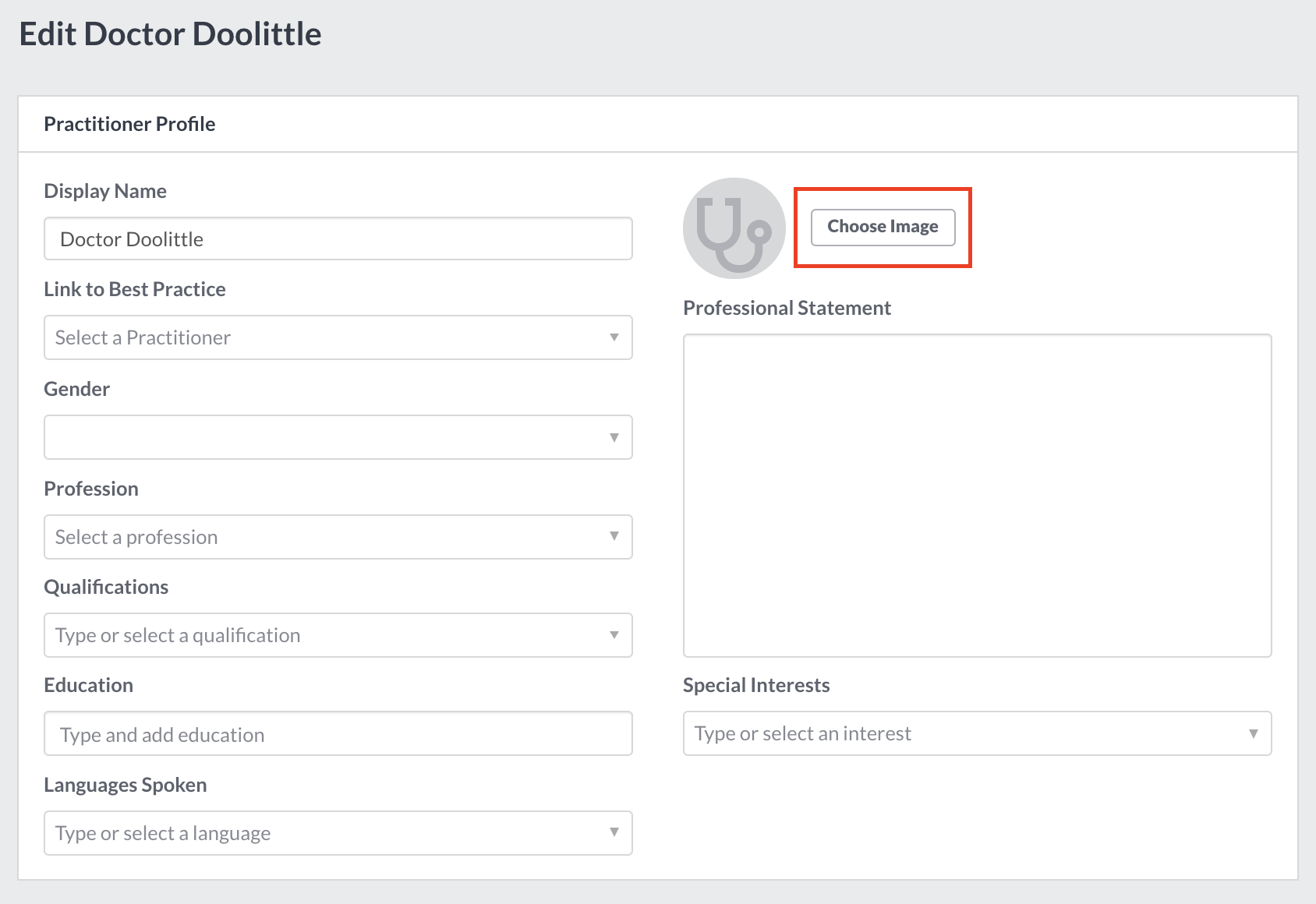Image resolution: width=1316 pixels, height=904 pixels.
Task: Click the Qualifications label
Action: pos(106,587)
